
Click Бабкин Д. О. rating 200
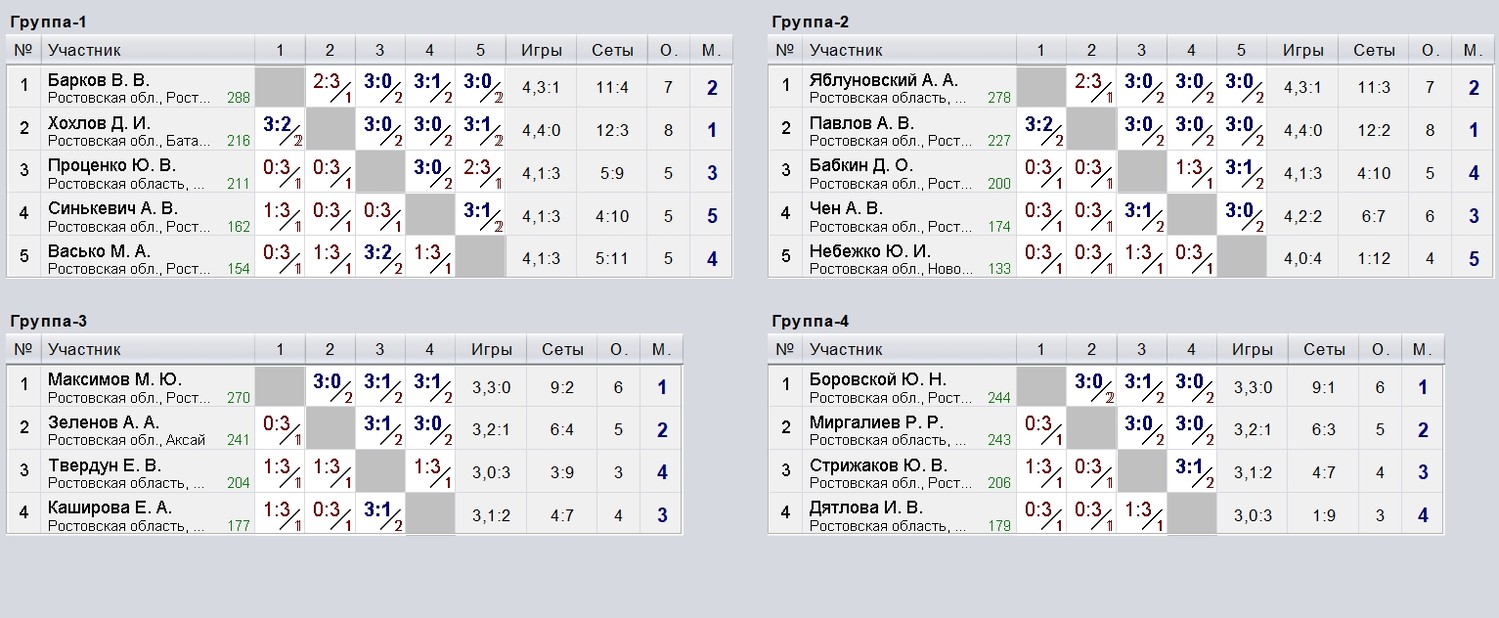click(998, 184)
